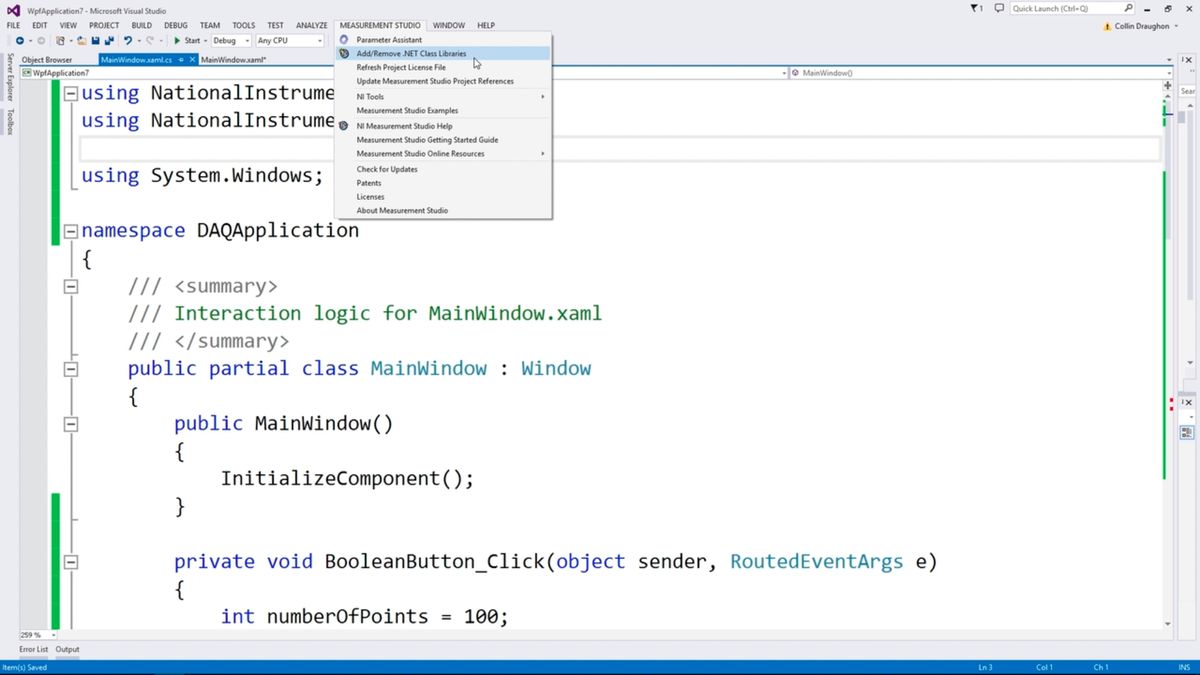Click the Navigate Forward toolbar icon

[41, 41]
